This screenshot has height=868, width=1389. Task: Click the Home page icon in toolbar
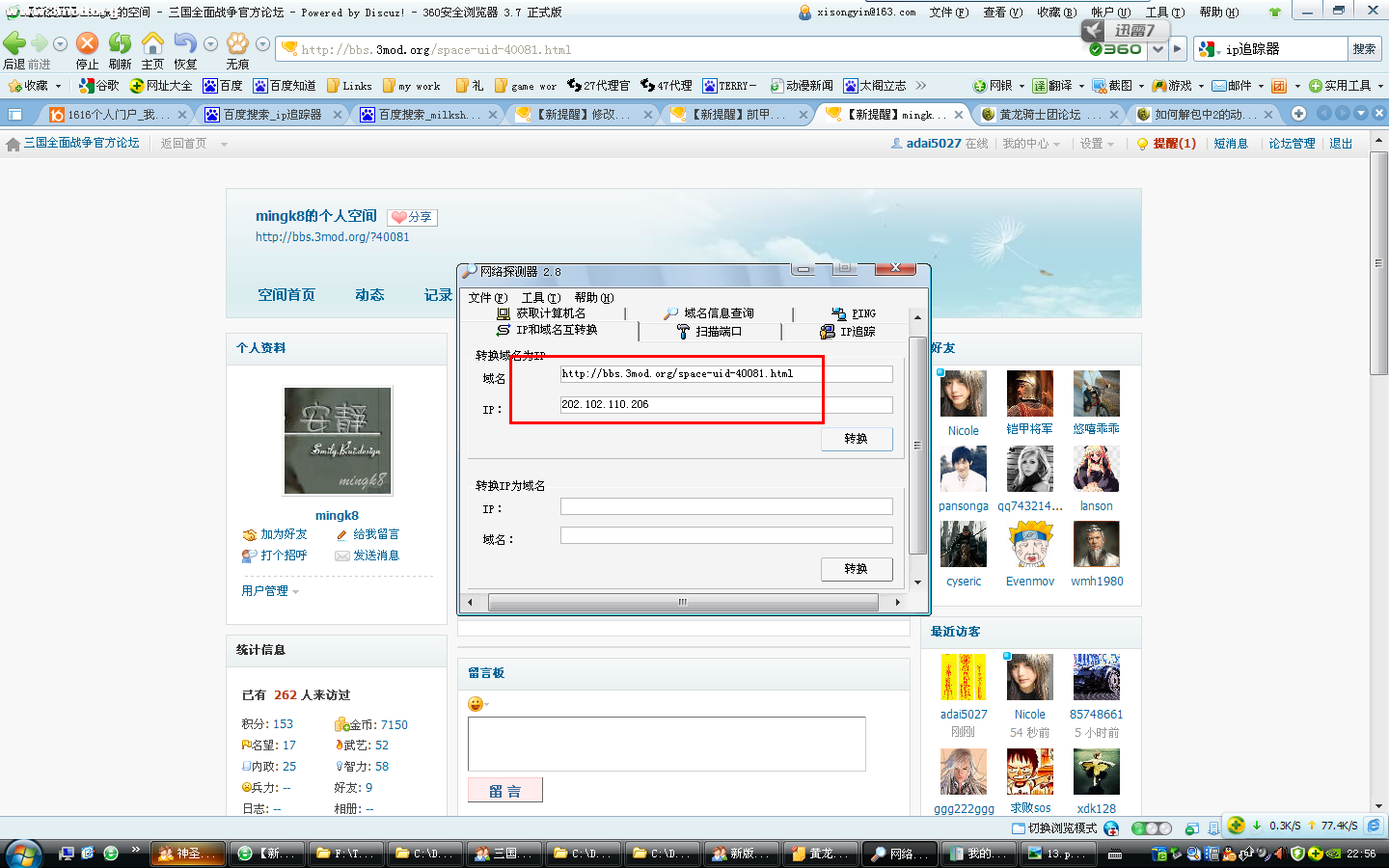point(152,44)
